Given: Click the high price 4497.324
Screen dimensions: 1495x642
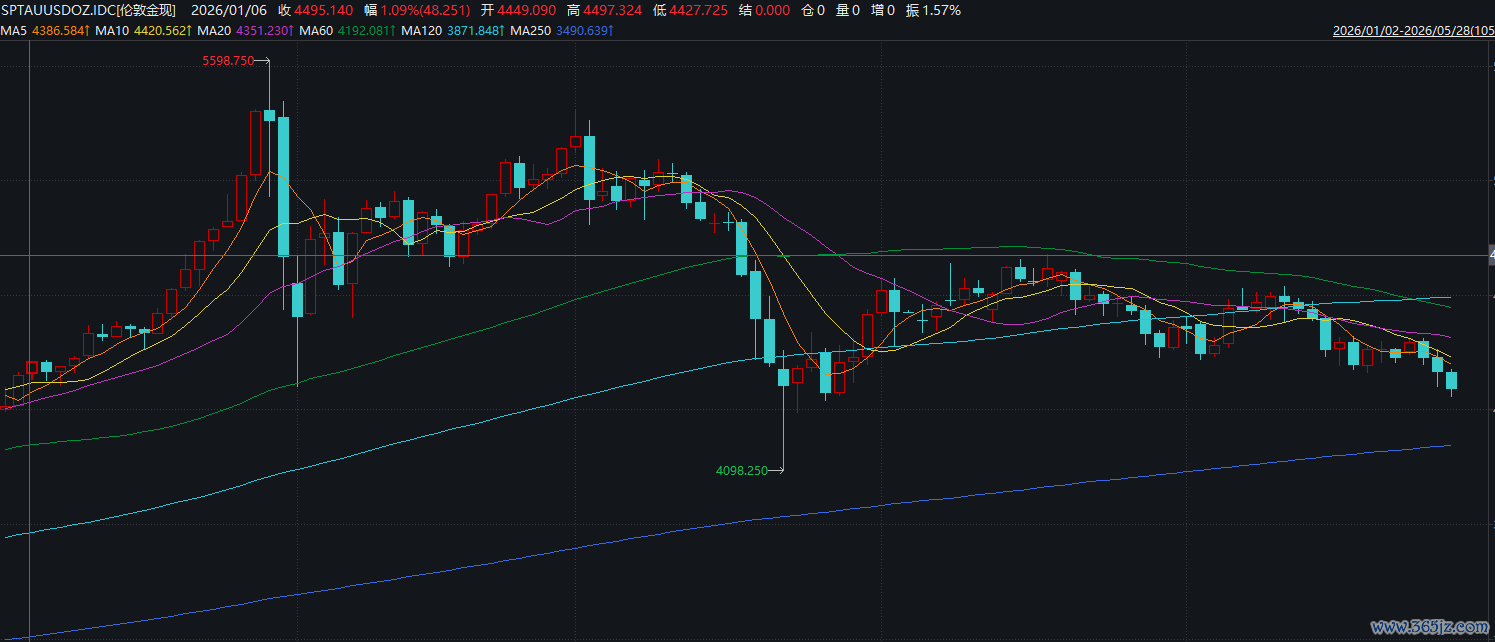Looking at the screenshot, I should [614, 10].
